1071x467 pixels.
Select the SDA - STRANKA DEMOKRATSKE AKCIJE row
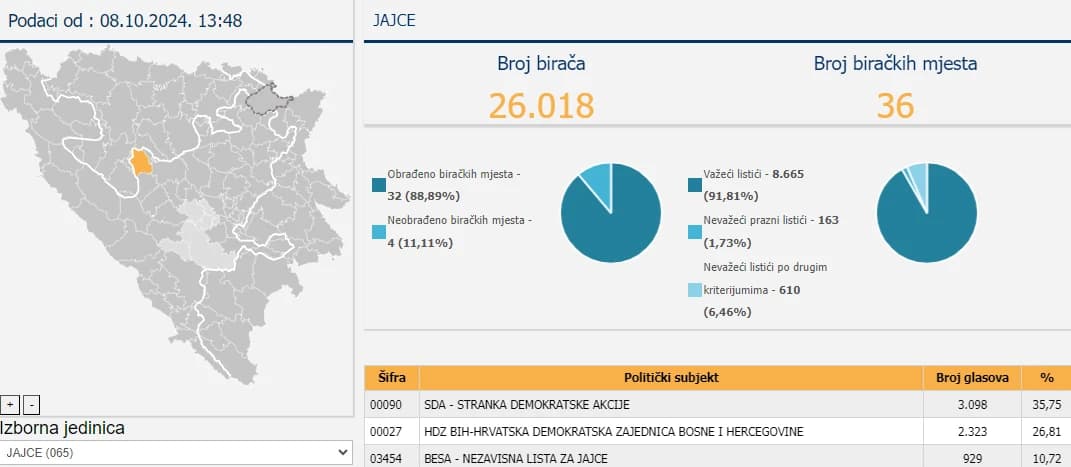click(x=717, y=404)
